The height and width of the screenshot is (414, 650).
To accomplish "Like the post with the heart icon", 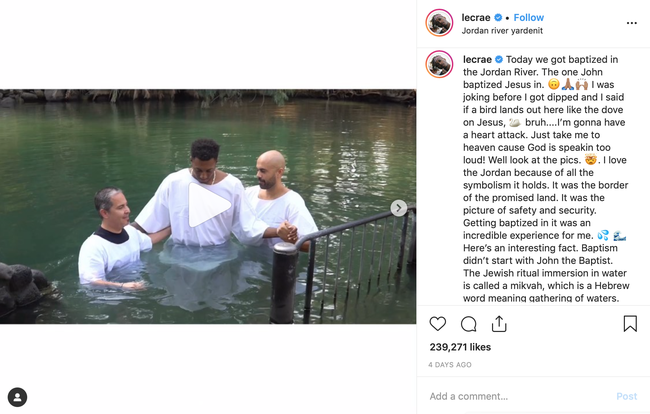I will [x=437, y=324].
